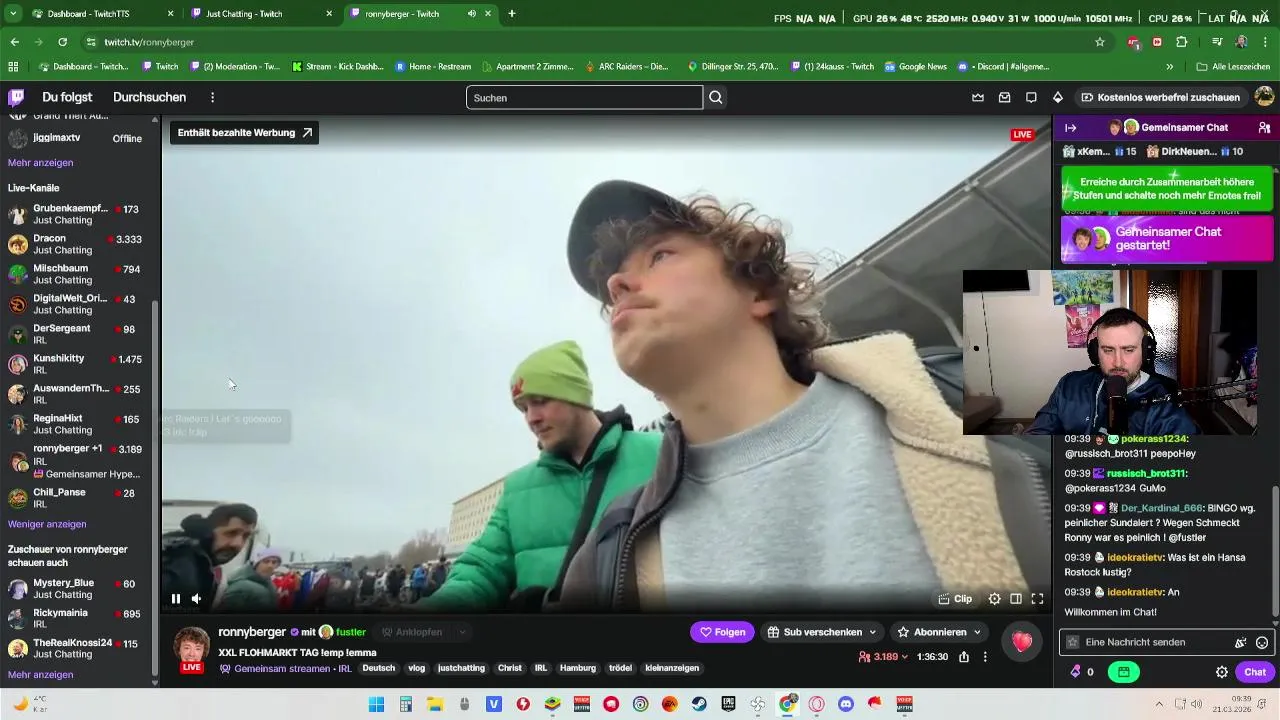This screenshot has width=1280, height=720.
Task: Open the browser tab list dropdown
Action: [x=13, y=14]
